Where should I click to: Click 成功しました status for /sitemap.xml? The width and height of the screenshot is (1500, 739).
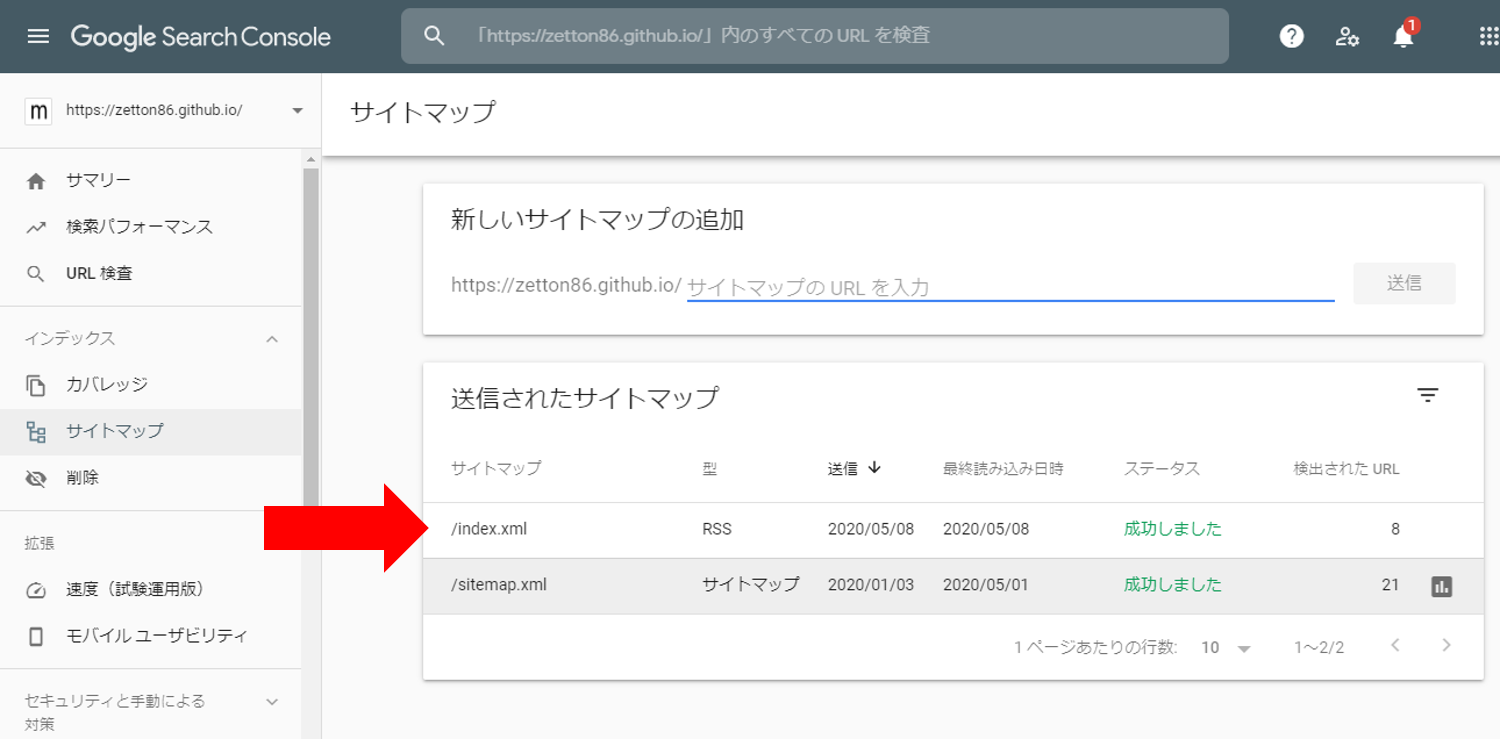pyautogui.click(x=1173, y=585)
